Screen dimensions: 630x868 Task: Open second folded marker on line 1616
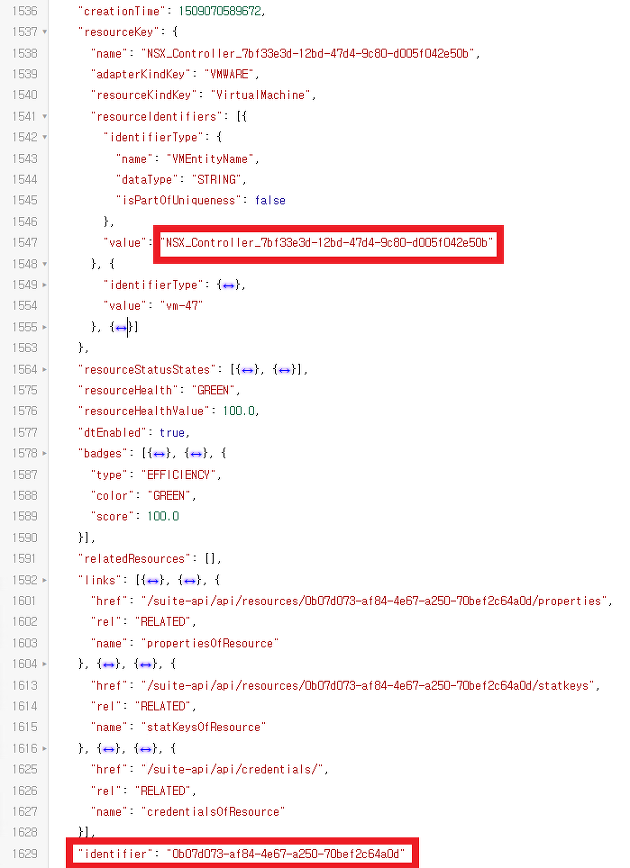tap(146, 749)
